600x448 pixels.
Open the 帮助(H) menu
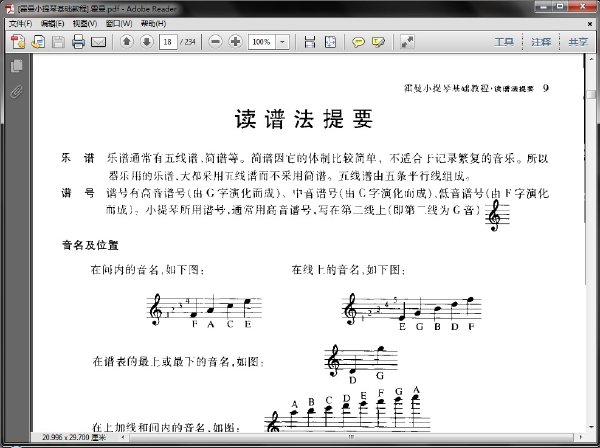(153, 24)
